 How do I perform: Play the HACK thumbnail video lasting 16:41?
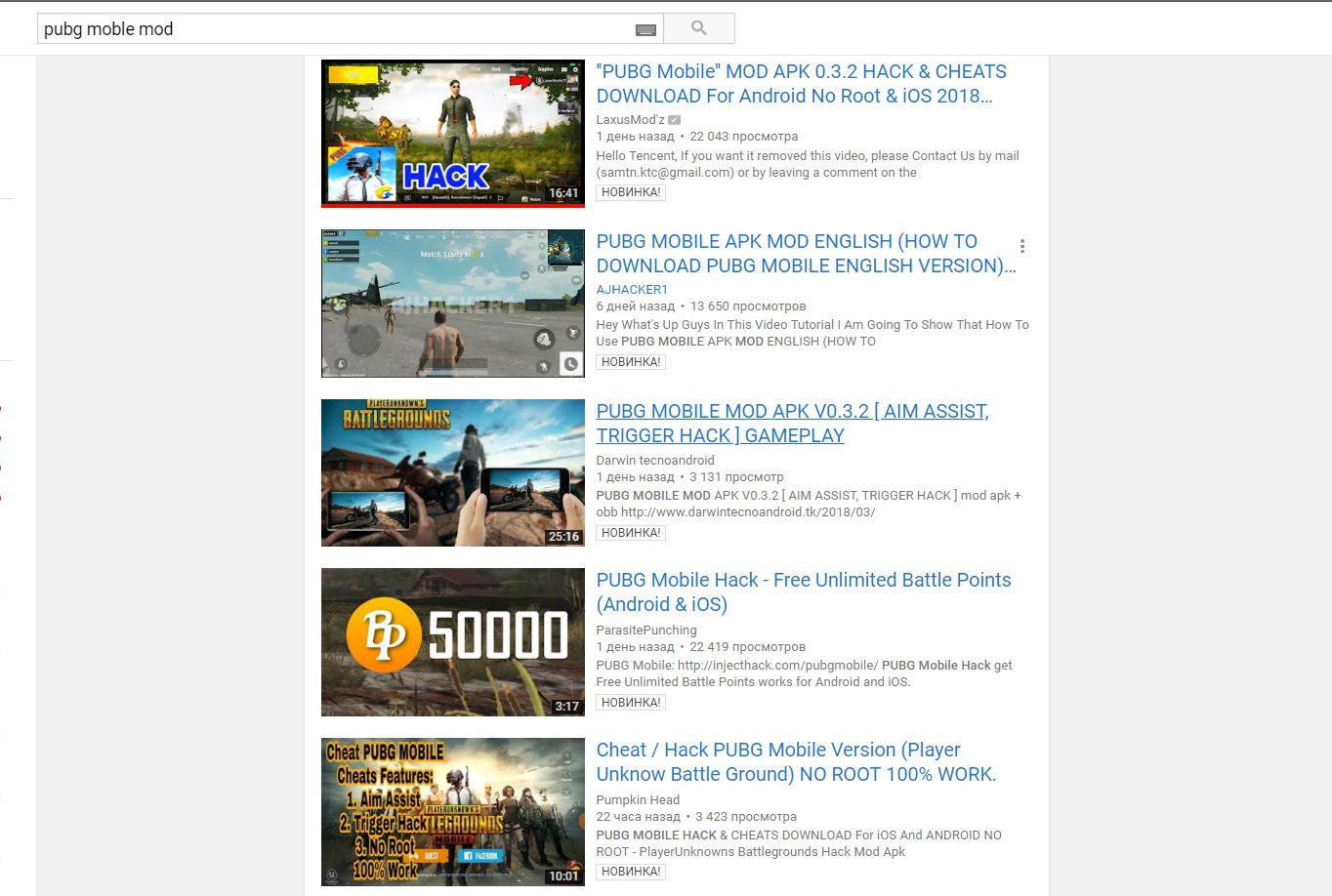tap(453, 134)
